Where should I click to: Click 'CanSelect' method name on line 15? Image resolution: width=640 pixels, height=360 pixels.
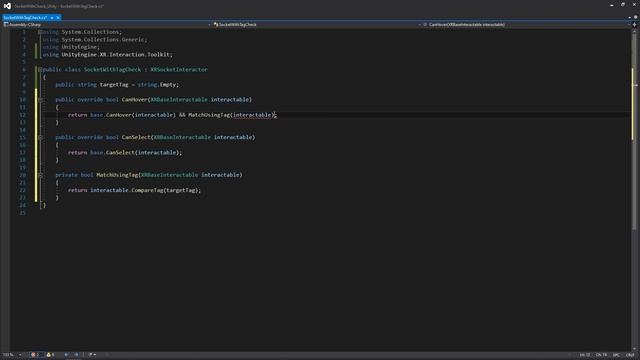136,137
